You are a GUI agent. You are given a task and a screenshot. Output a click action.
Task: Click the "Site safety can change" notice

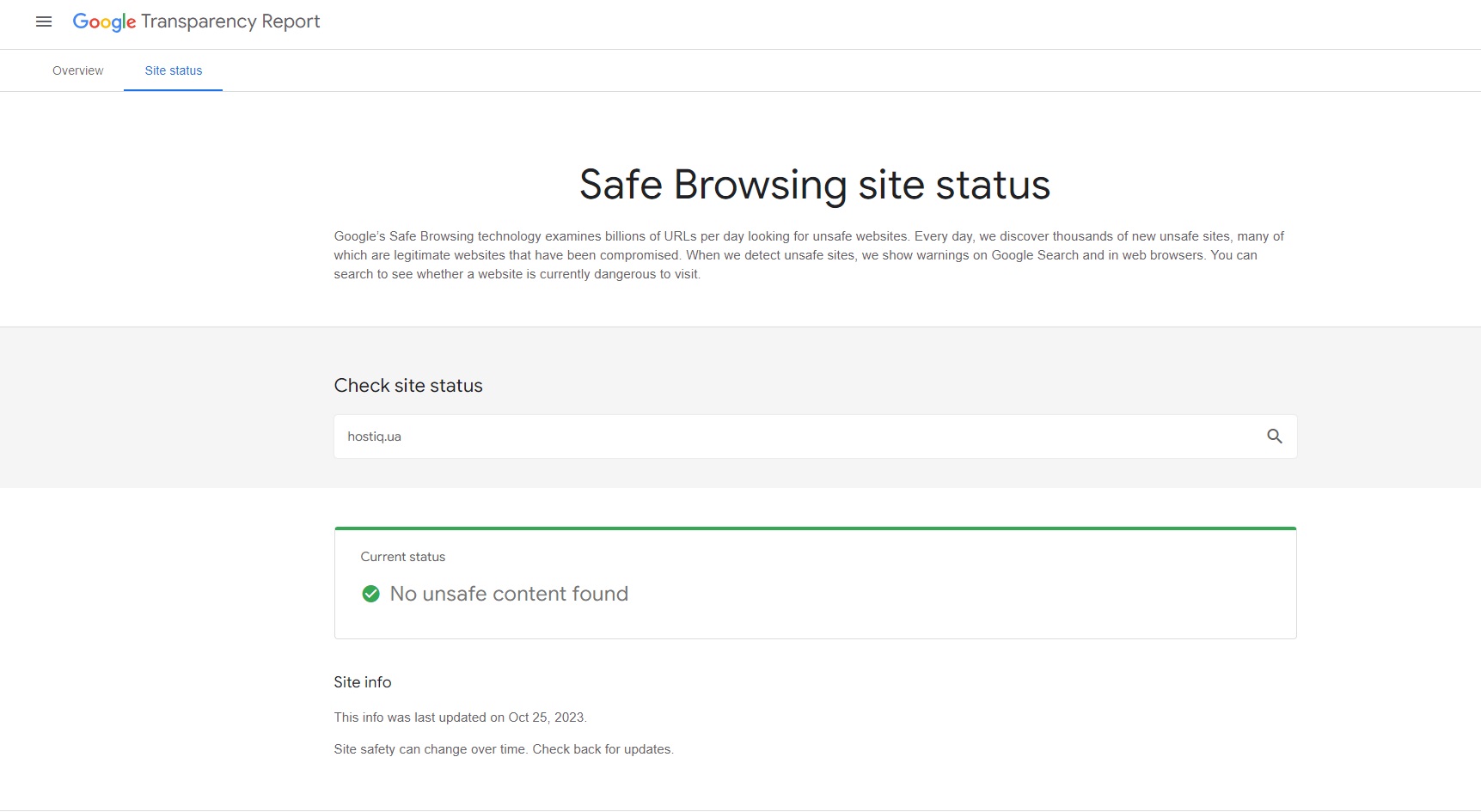click(x=503, y=749)
